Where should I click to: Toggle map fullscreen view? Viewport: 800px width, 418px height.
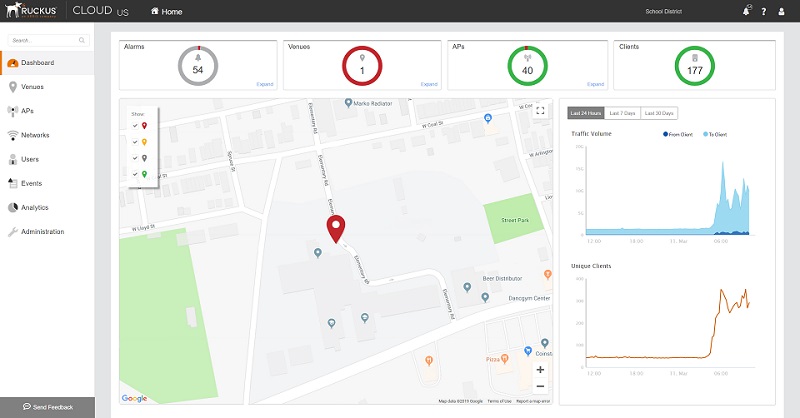tap(540, 111)
